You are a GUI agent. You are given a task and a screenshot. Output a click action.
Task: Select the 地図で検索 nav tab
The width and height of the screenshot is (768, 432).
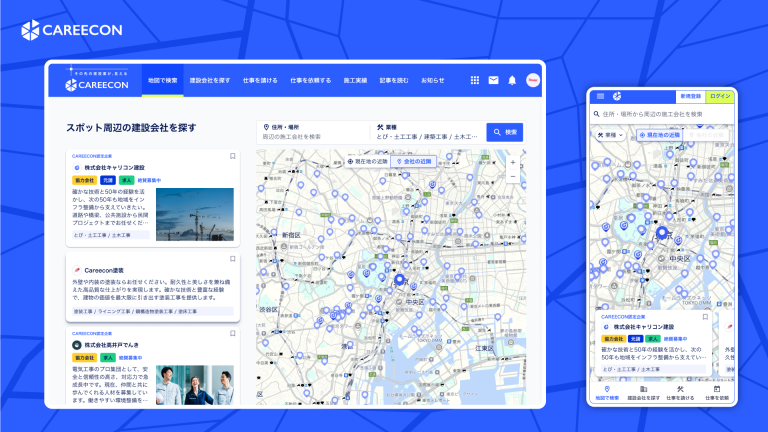[163, 80]
